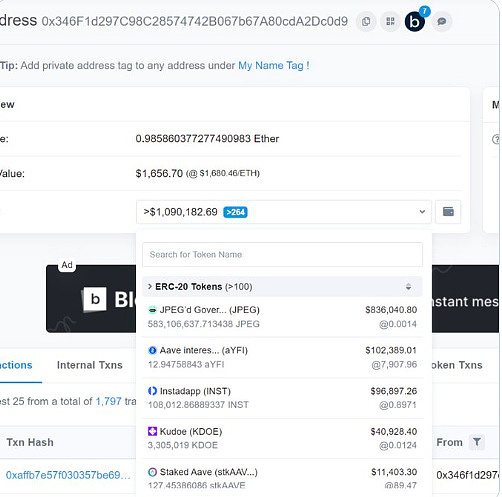This screenshot has width=502, height=497.
Task: Select Instadapp (INST) token entry
Action: (282, 398)
